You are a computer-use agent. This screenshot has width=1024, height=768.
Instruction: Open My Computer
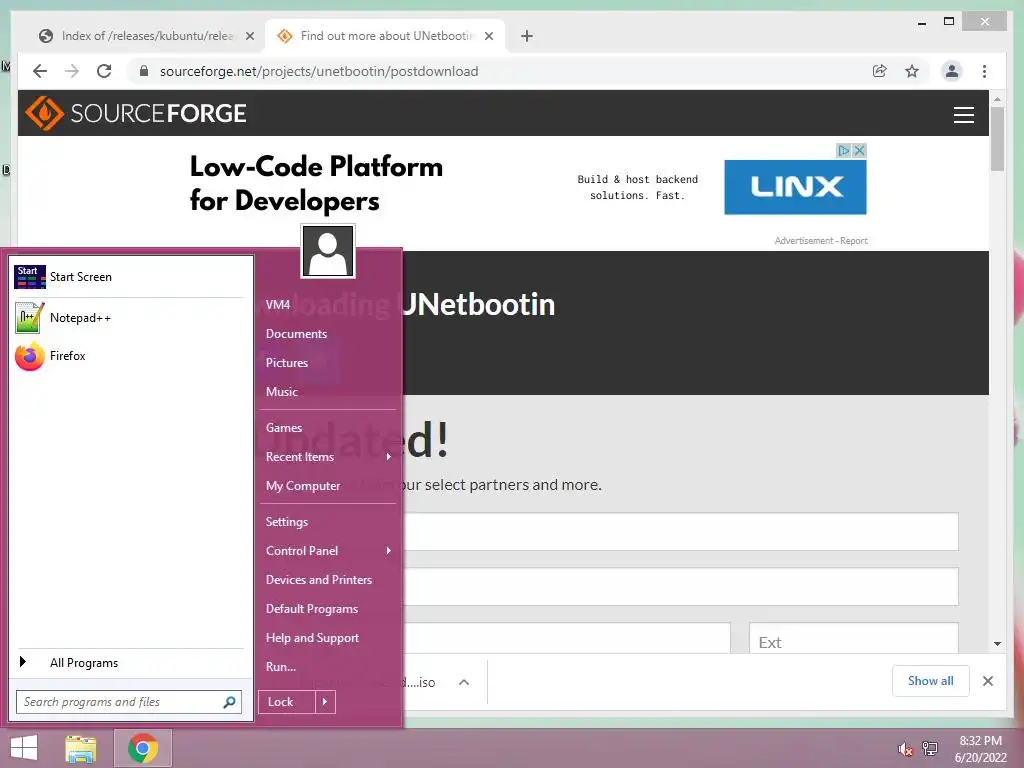328,486
